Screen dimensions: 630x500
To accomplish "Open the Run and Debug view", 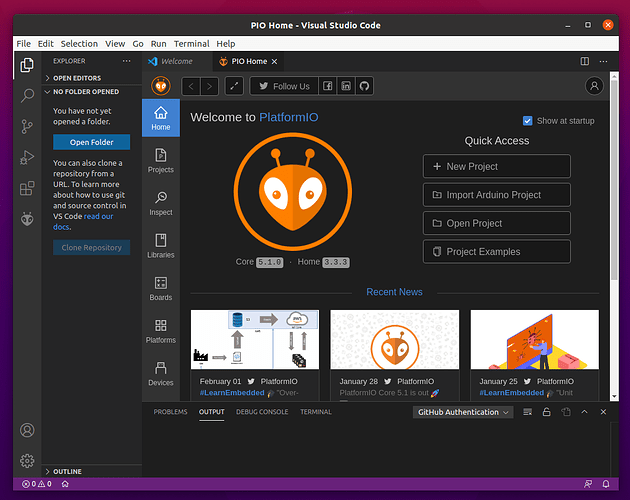I will pyautogui.click(x=27, y=157).
